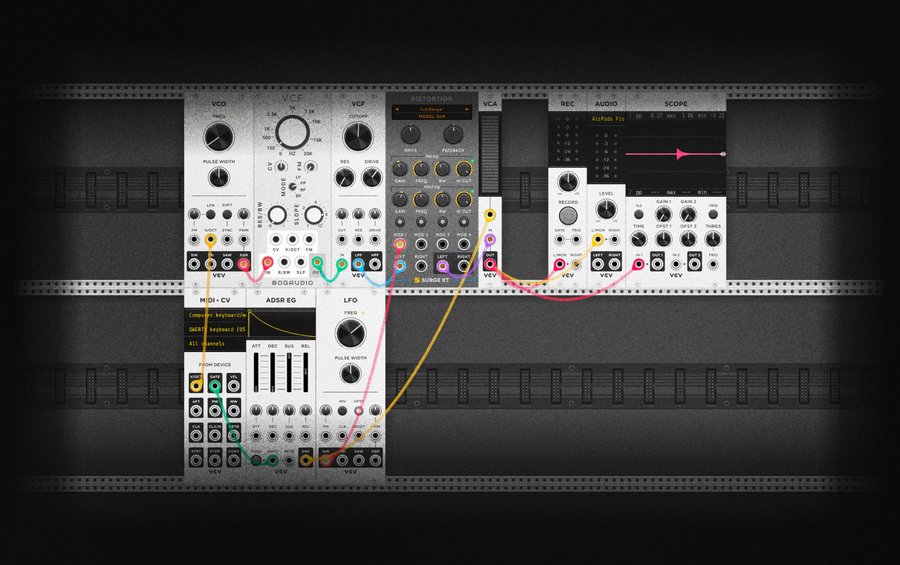Screen dimensions: 900x565
Task: Click the Bogaudio VCF IN jack
Action: pos(267,263)
